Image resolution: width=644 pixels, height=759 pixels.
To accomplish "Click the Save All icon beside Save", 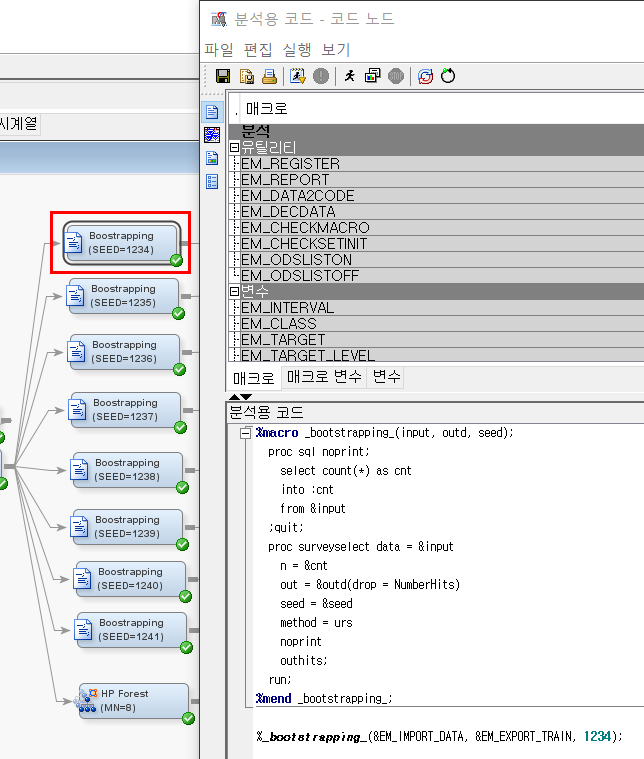I will point(247,76).
